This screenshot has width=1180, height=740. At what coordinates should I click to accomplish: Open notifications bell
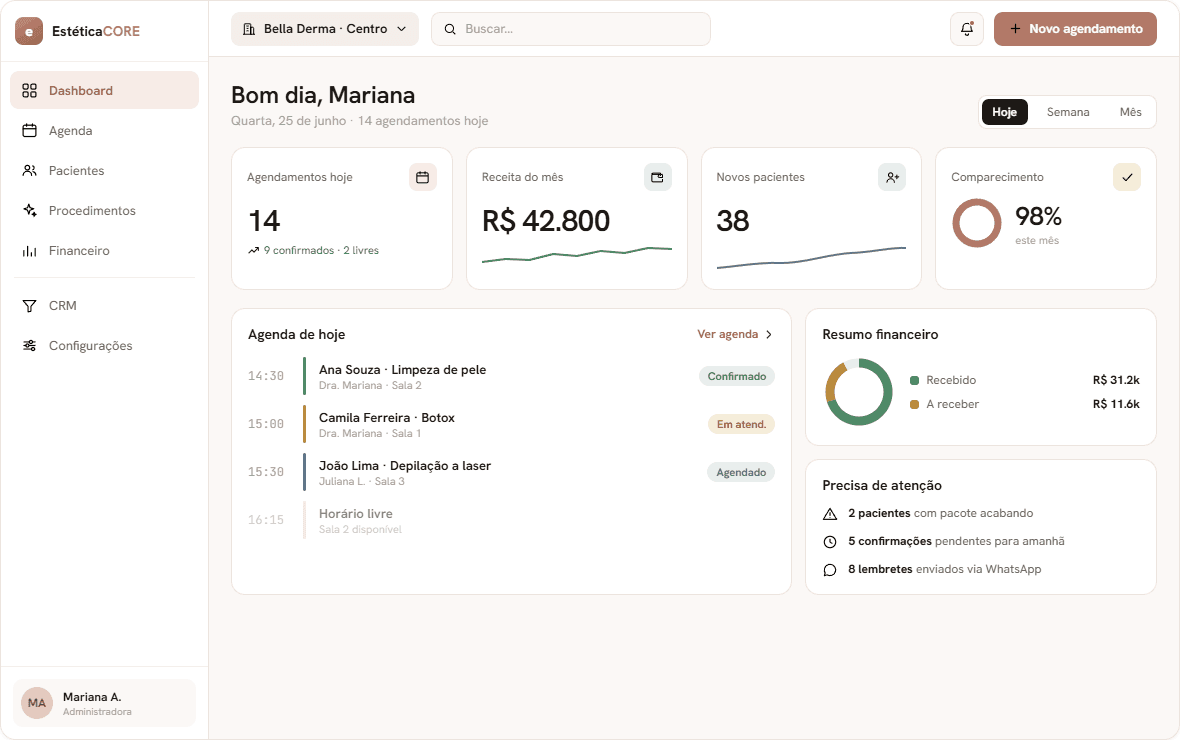click(x=966, y=29)
